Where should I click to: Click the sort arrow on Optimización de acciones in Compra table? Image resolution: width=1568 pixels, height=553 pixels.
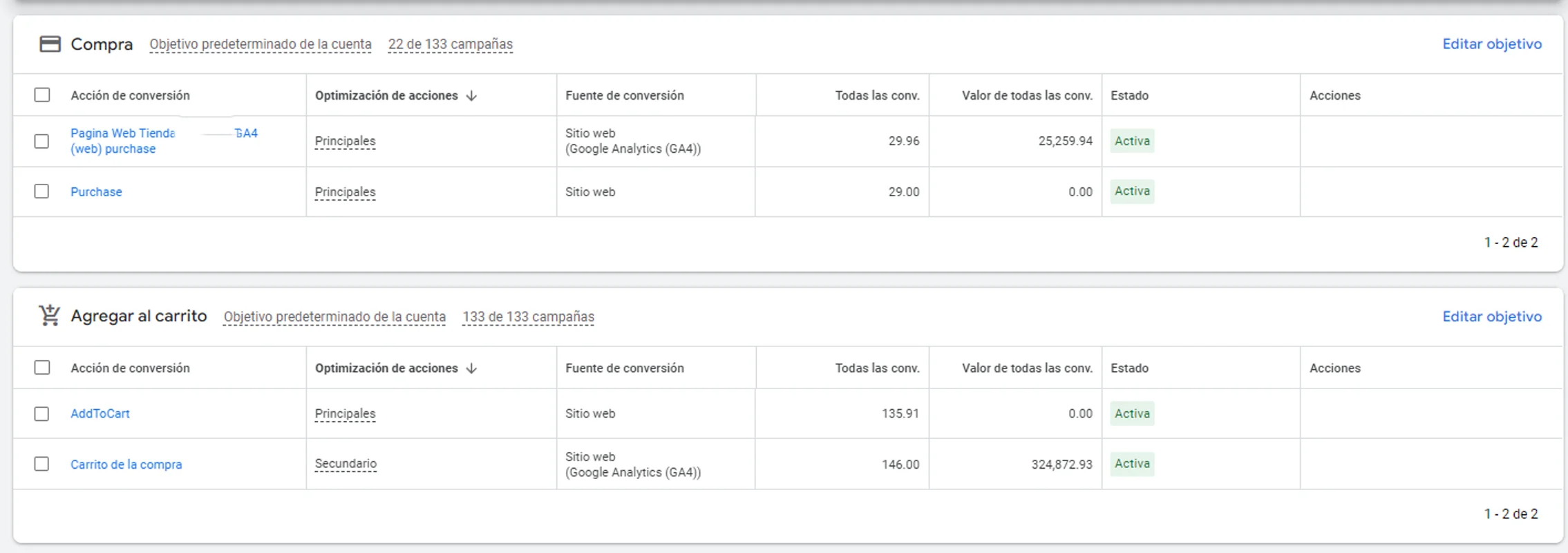pos(471,95)
